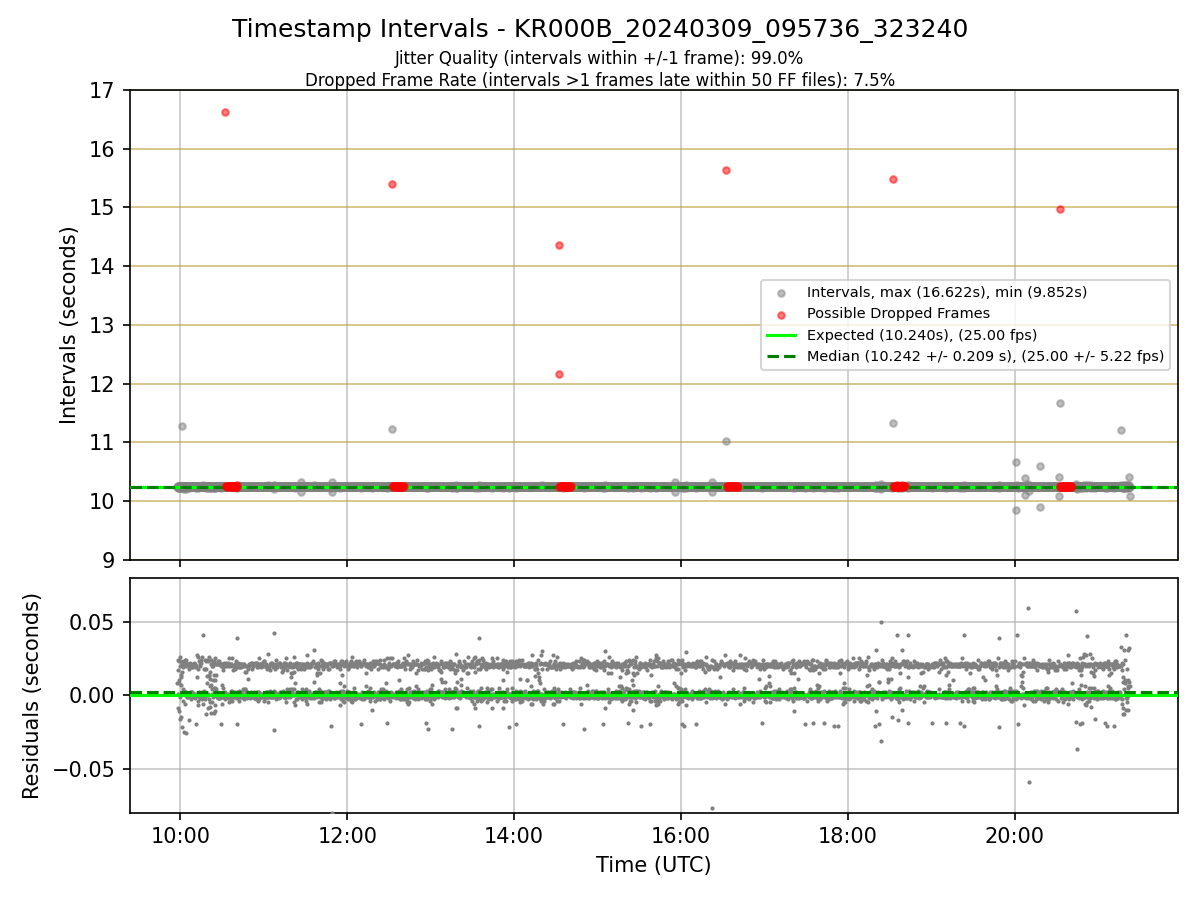1200x900 pixels.
Task: Click the highest red dropped-frame point near 16.6 seconds
Action: click(225, 112)
